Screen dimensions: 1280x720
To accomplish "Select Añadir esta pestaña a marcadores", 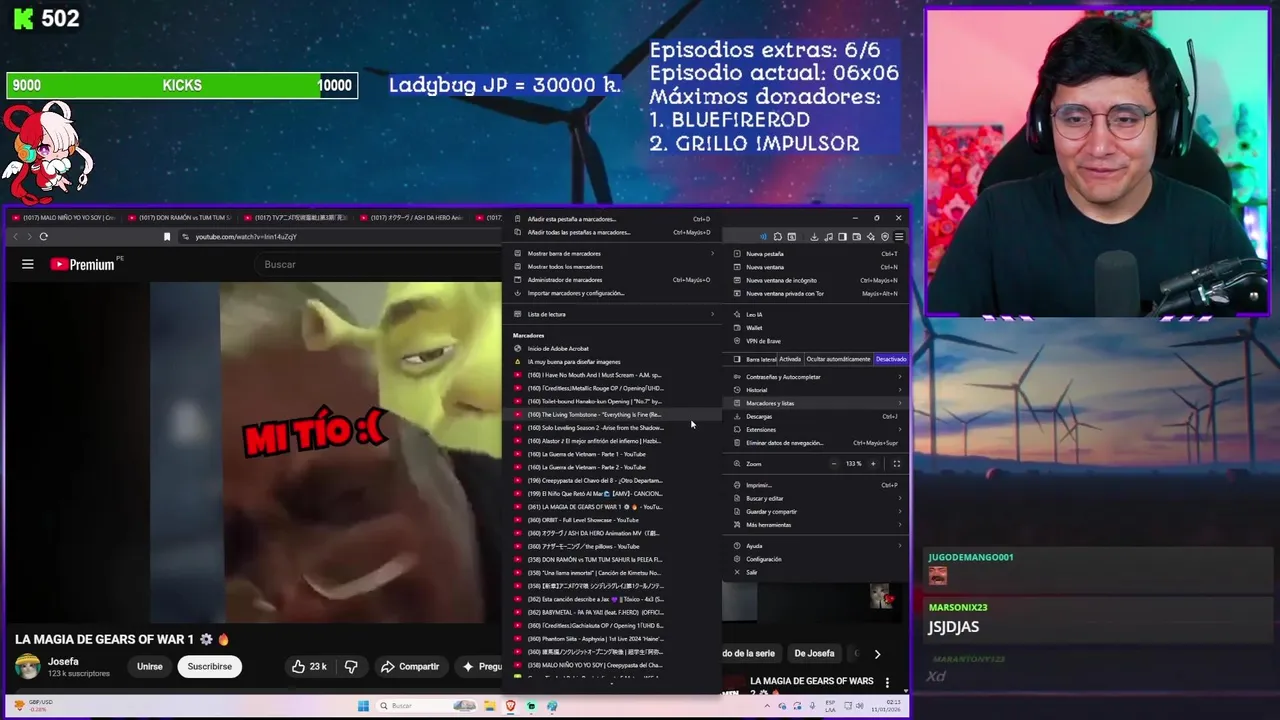I will 614,219.
